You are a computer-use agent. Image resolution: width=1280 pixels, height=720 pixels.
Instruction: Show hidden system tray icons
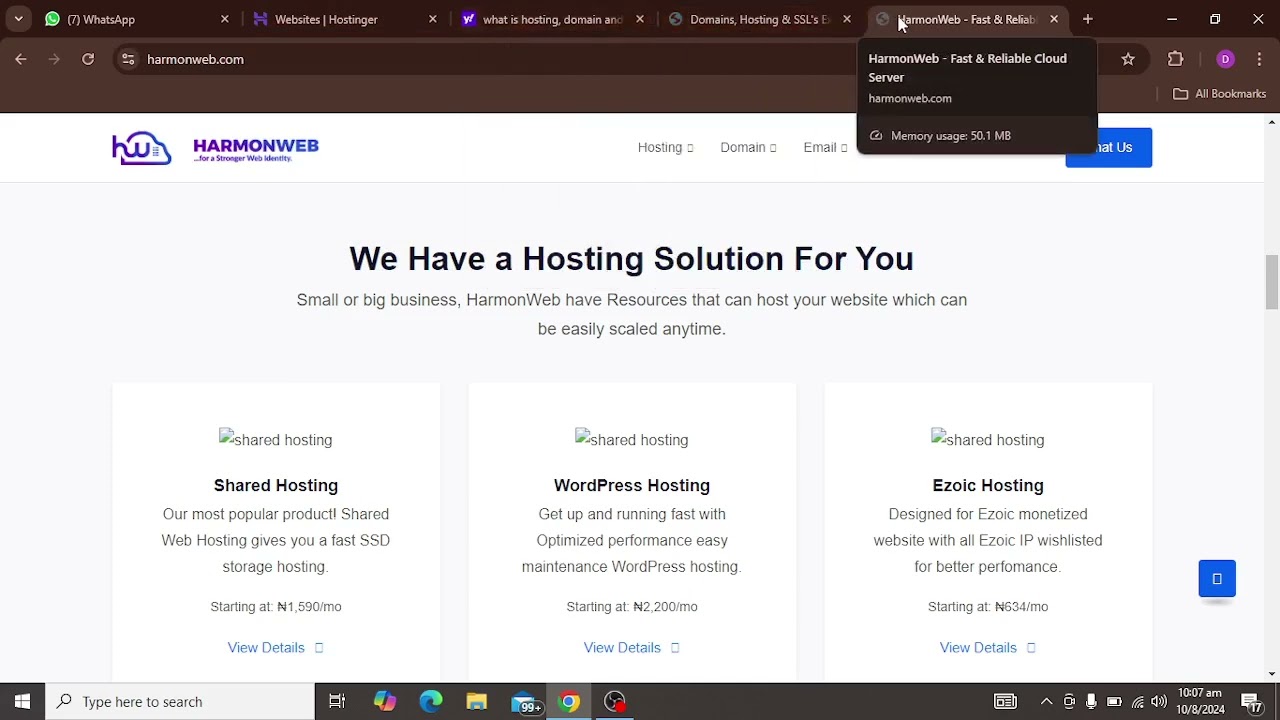click(1046, 701)
